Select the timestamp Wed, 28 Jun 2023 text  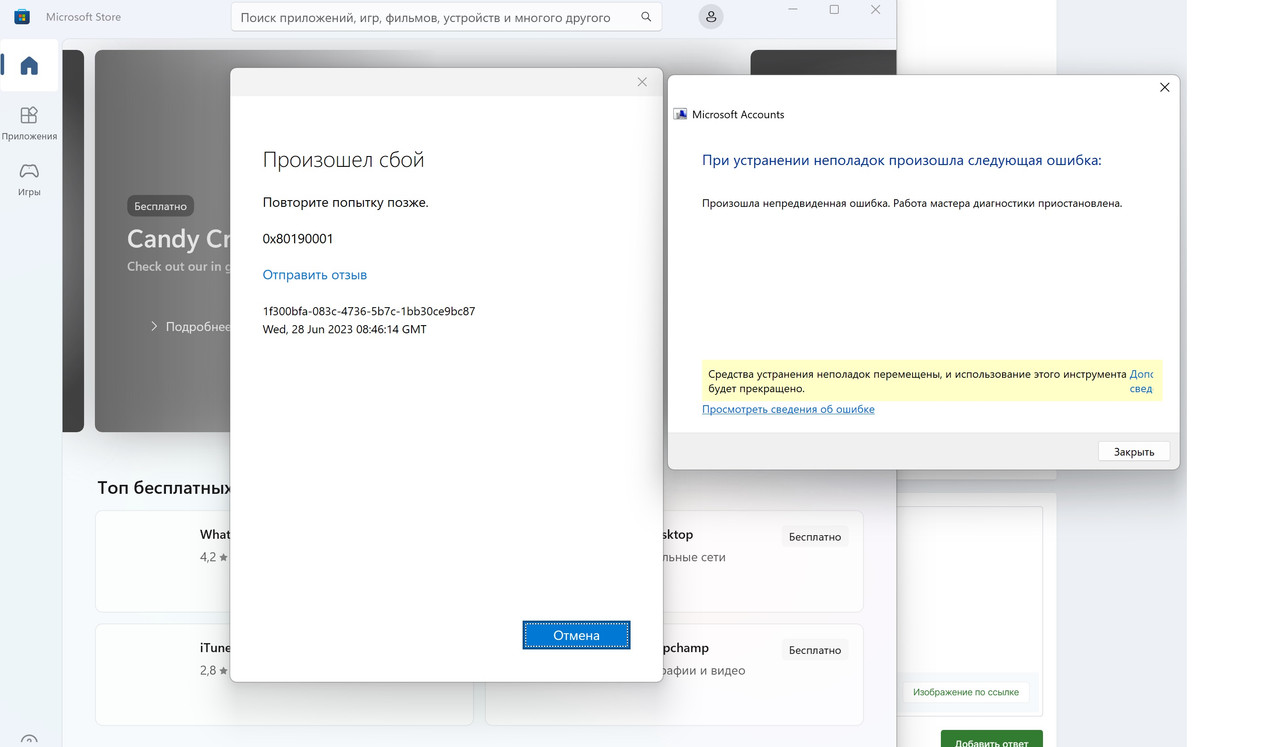pyautogui.click(x=345, y=329)
